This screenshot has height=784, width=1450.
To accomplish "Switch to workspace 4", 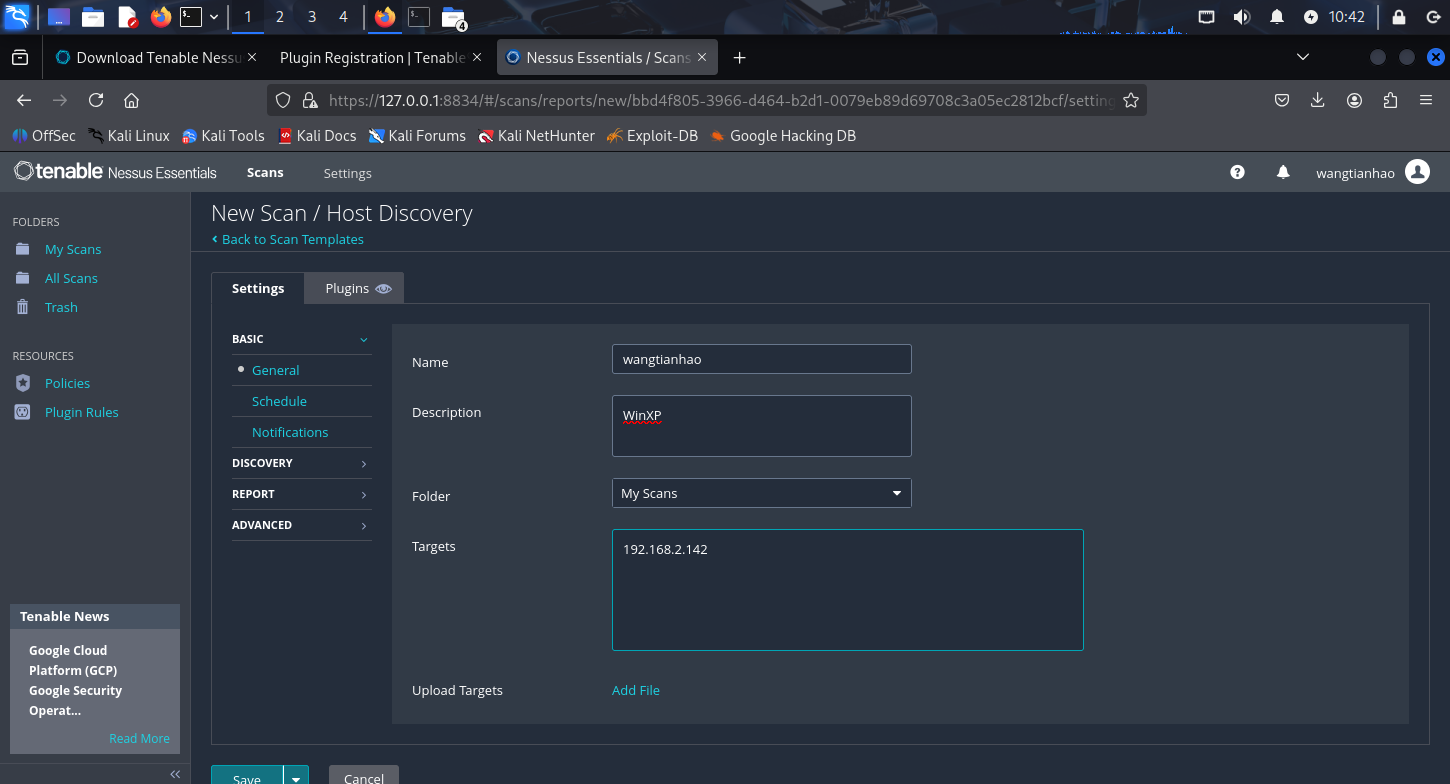I will pyautogui.click(x=343, y=17).
